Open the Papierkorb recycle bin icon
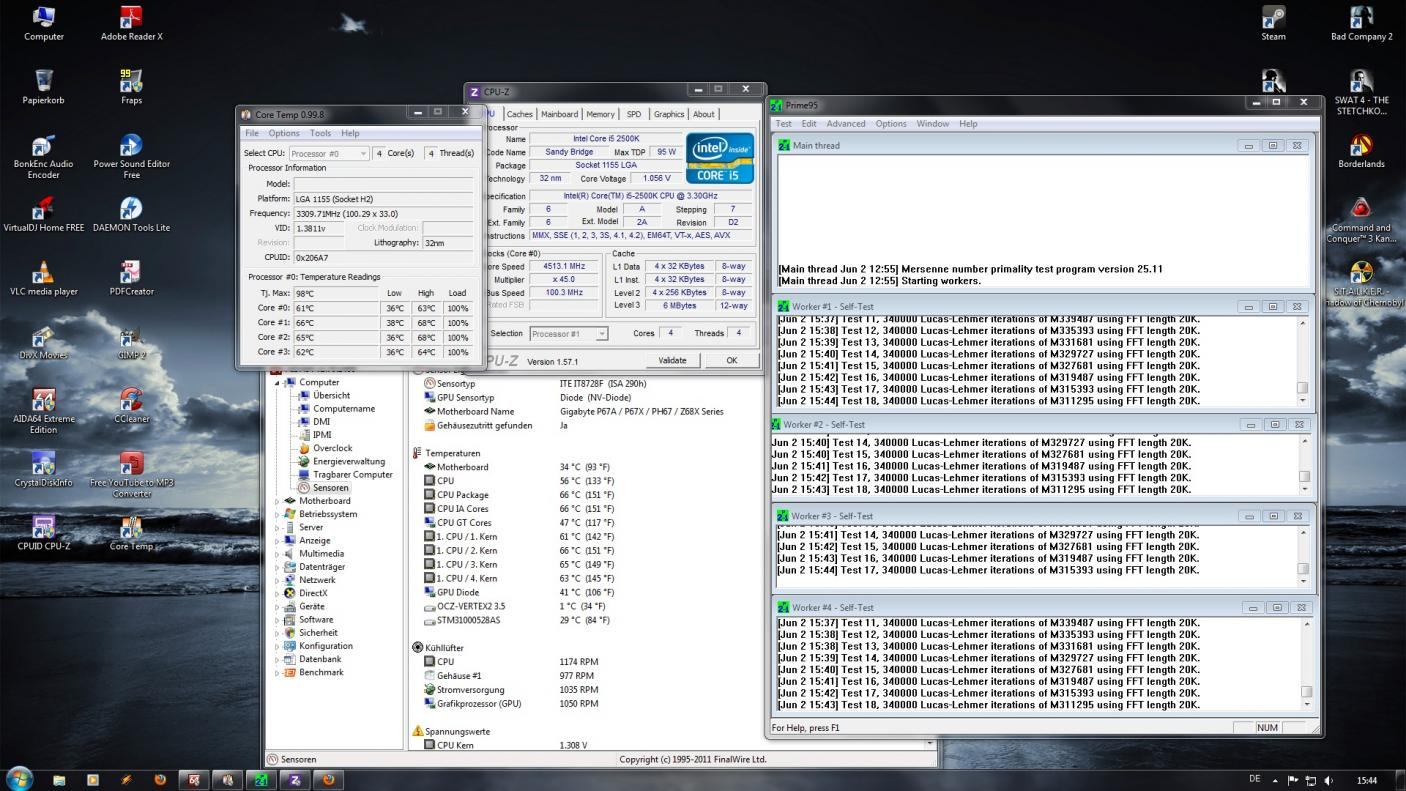This screenshot has height=791, width=1406. click(x=43, y=86)
